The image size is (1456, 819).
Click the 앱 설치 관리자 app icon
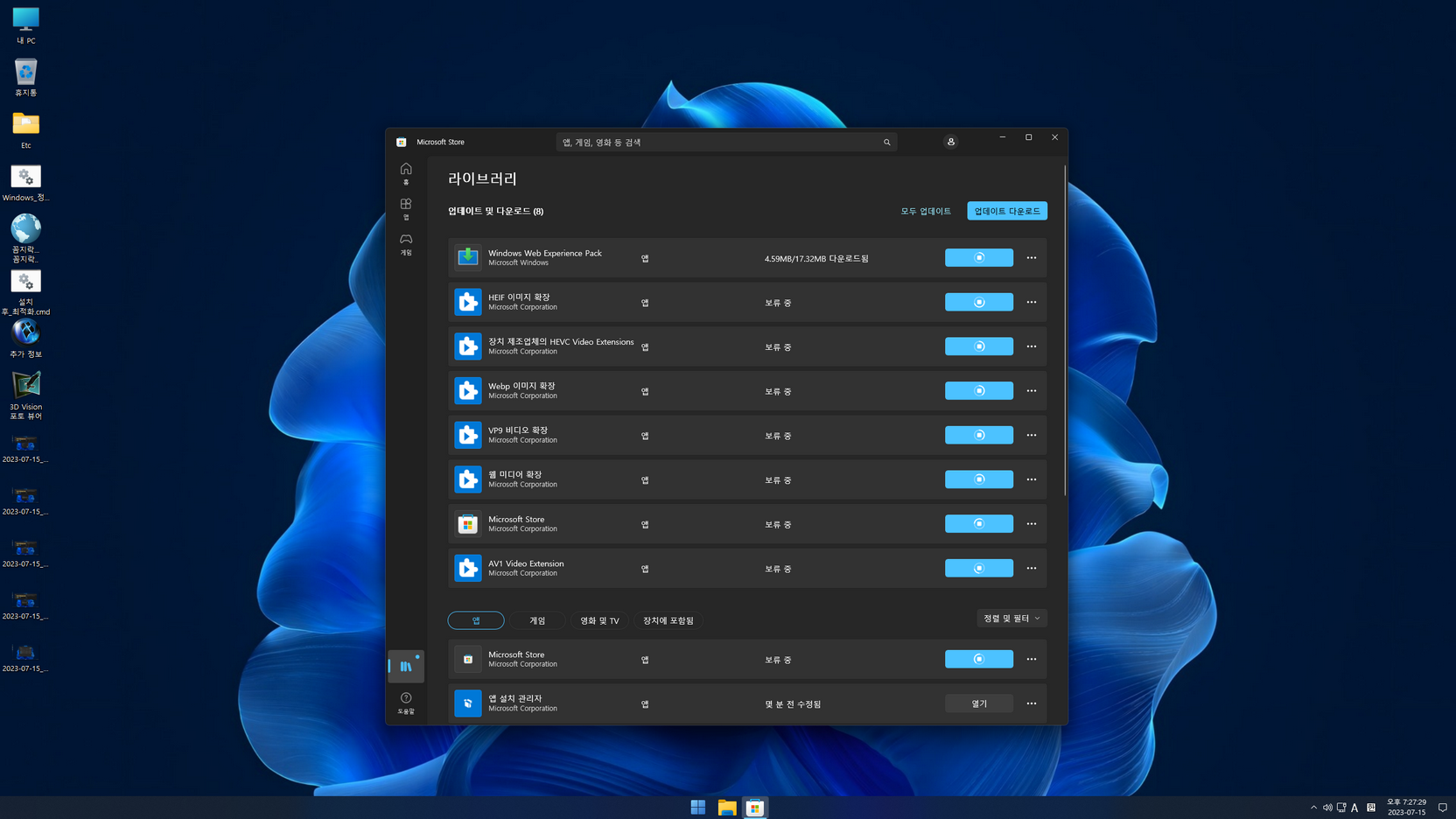tap(468, 703)
